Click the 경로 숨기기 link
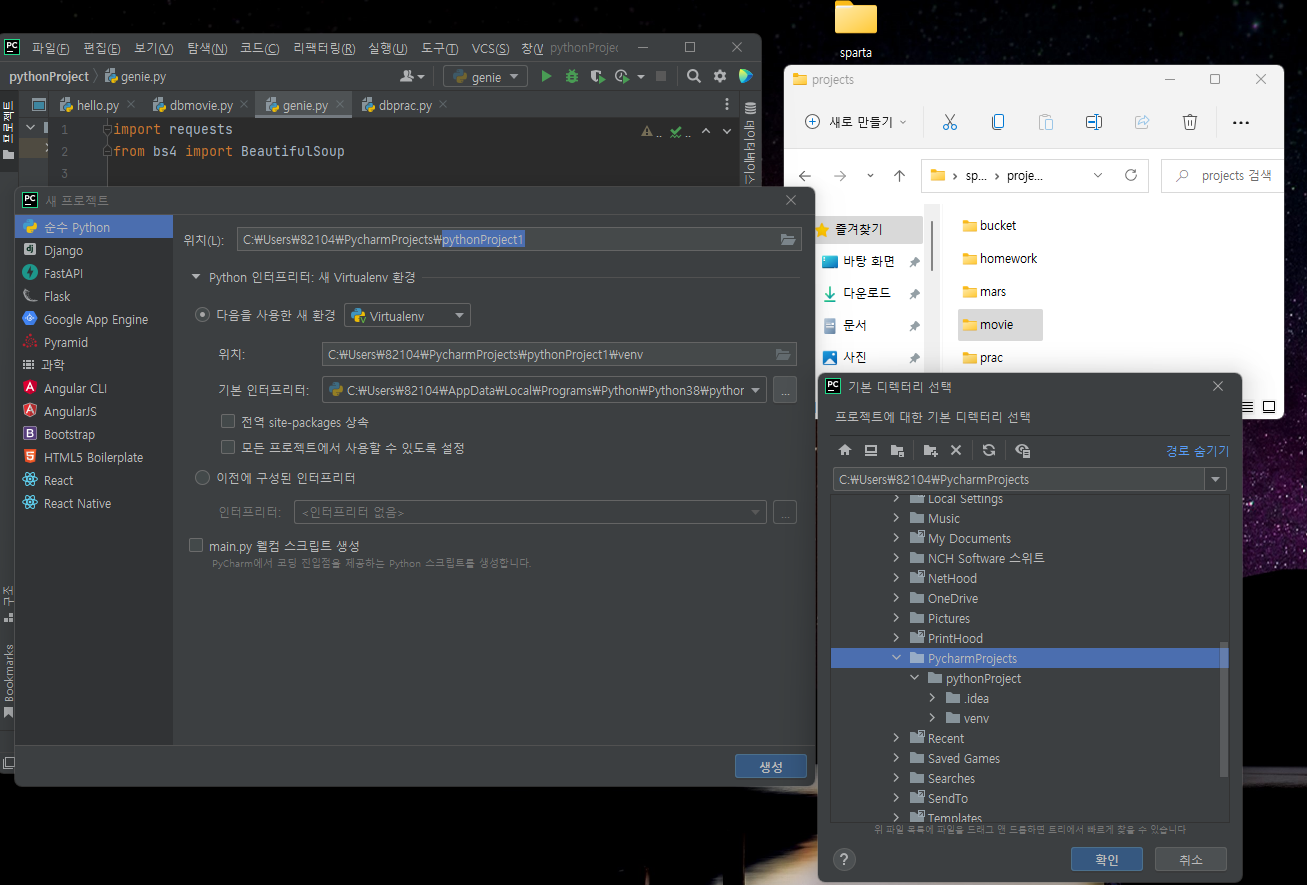The image size is (1307, 885). pyautogui.click(x=1197, y=451)
